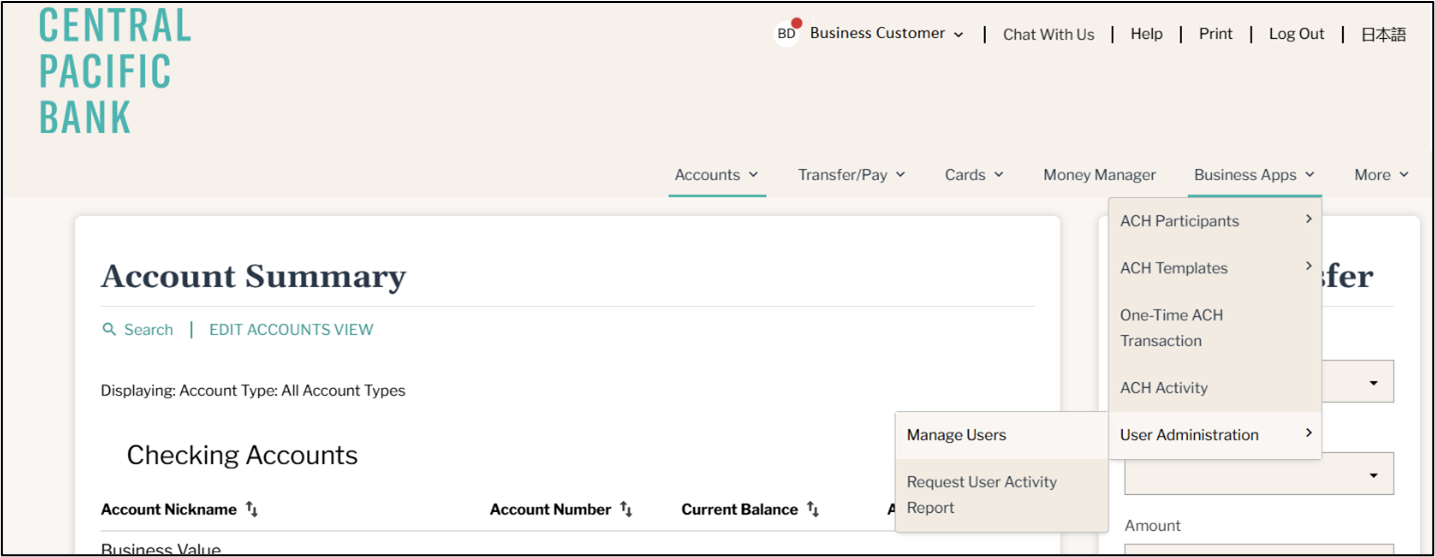Click the Checking Accounts heading
Viewport: 1435px width, 557px height.
(242, 455)
